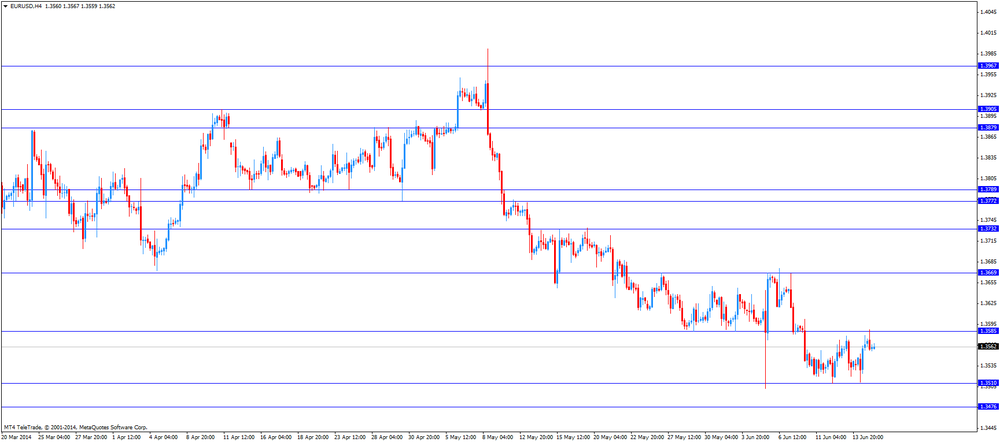
Task: Click the current price marker 1.3562
Action: coord(989,346)
